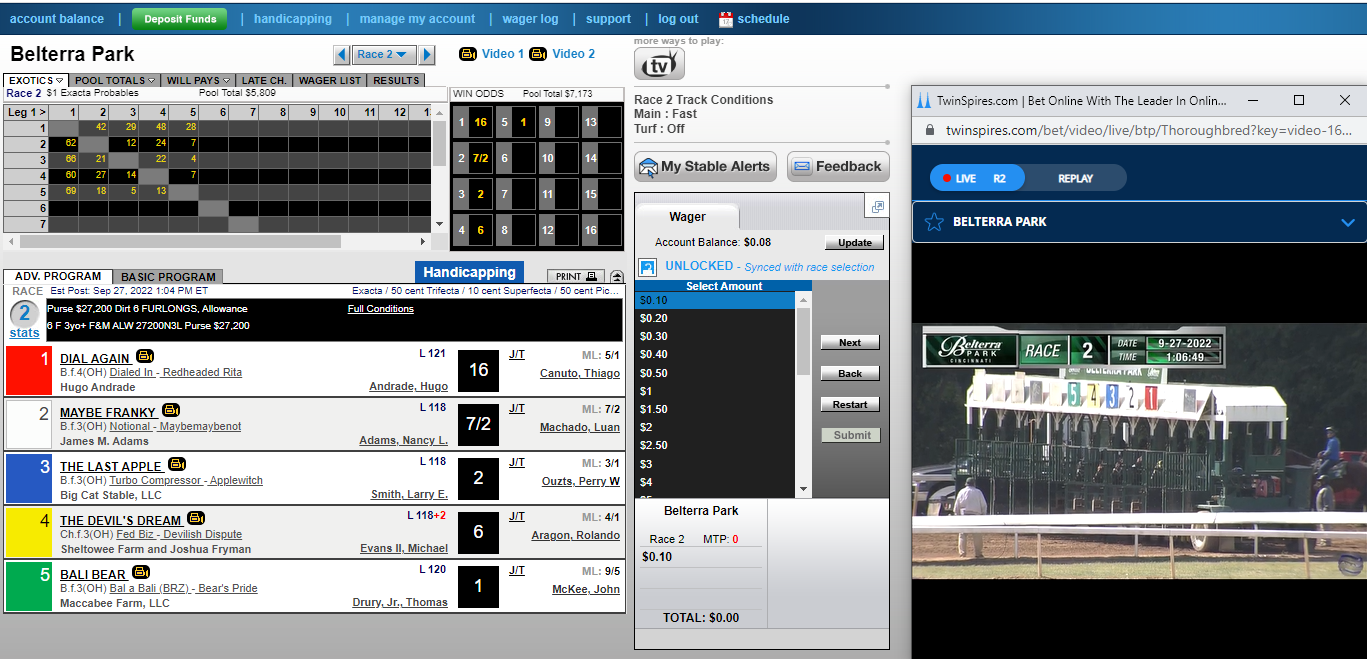Select the ADV. PROGRAM tab

[58, 276]
